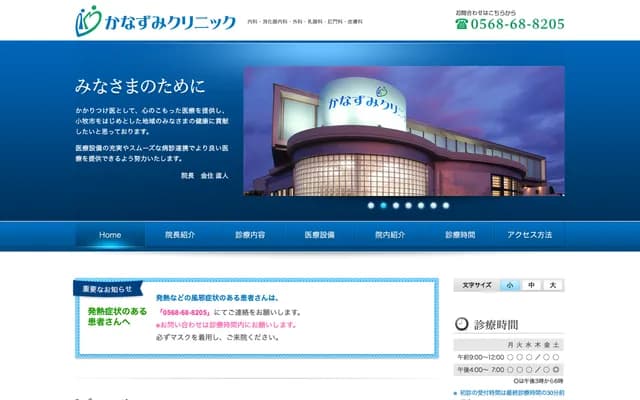The height and width of the screenshot is (400, 640).
Task: Click the weekday header row 月火水木金土
Action: 509,345
